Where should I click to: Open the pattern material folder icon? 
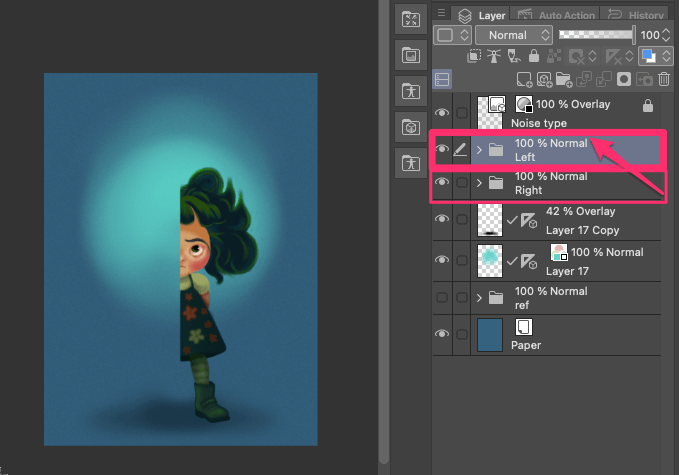[x=411, y=19]
